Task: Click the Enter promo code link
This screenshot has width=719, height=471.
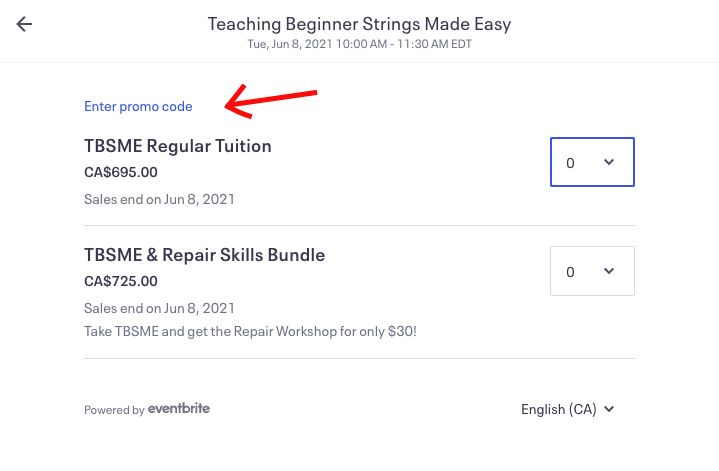Action: tap(138, 106)
